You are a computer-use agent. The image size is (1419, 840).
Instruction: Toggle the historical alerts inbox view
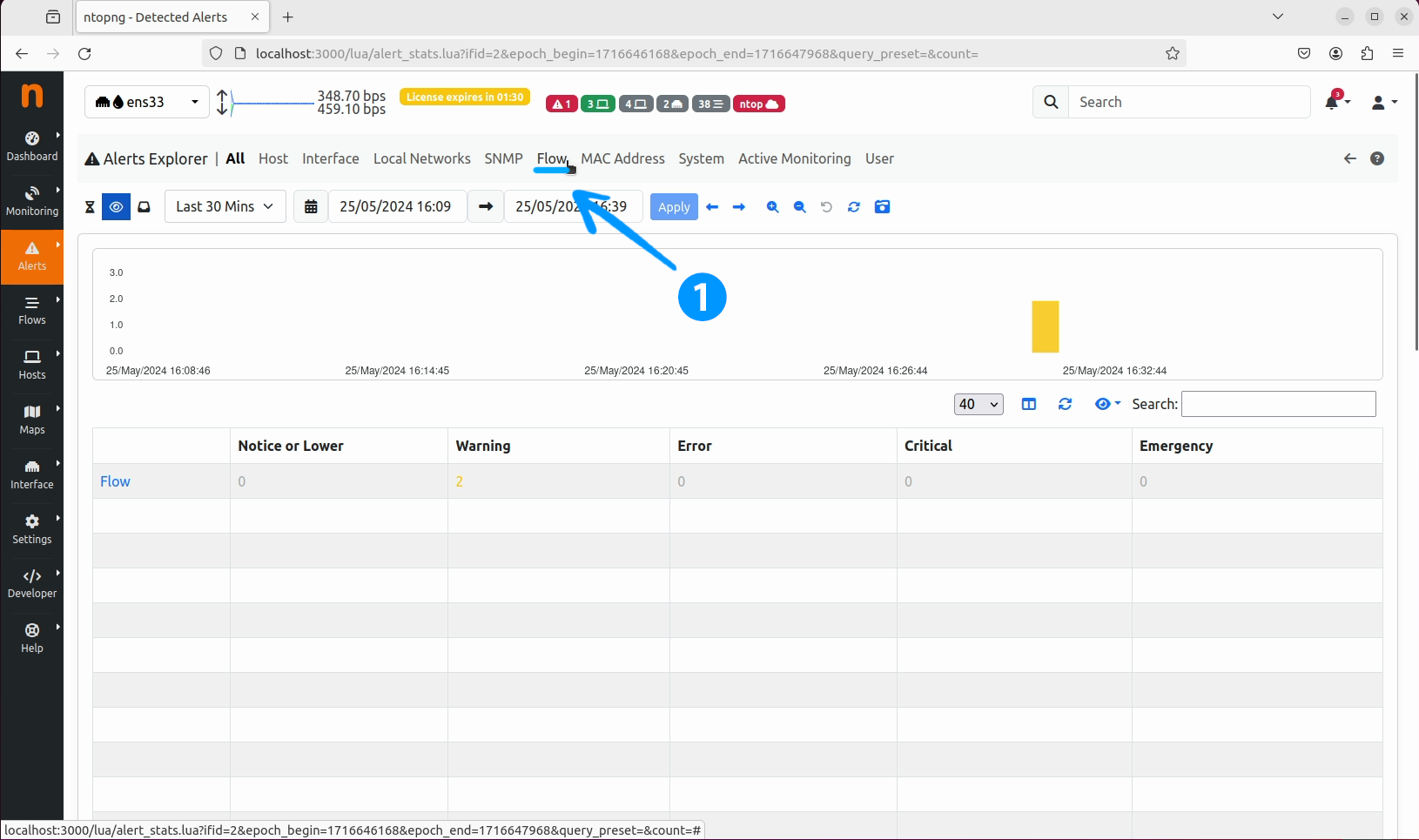(x=145, y=207)
